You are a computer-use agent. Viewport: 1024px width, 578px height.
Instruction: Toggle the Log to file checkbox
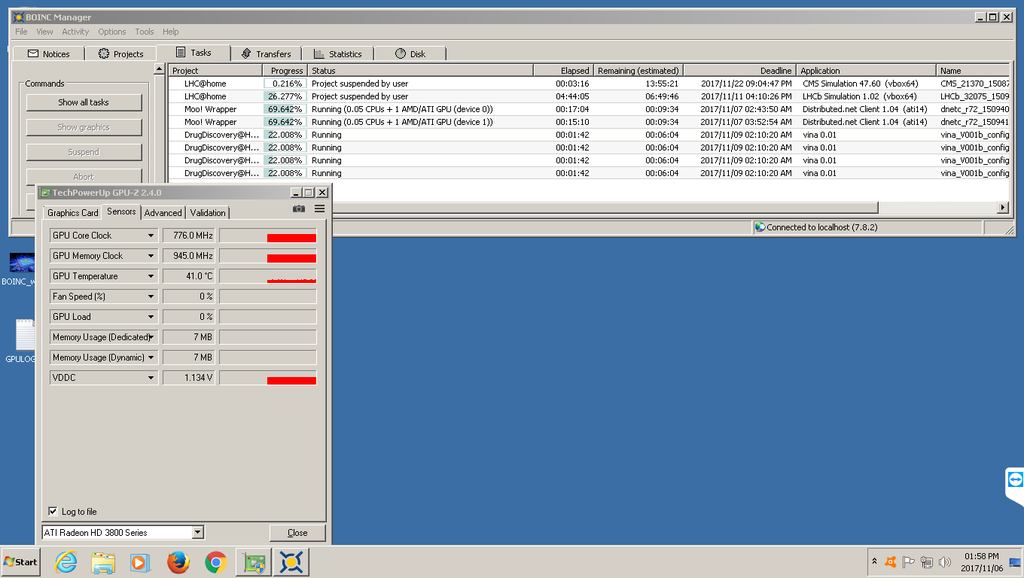tap(53, 511)
